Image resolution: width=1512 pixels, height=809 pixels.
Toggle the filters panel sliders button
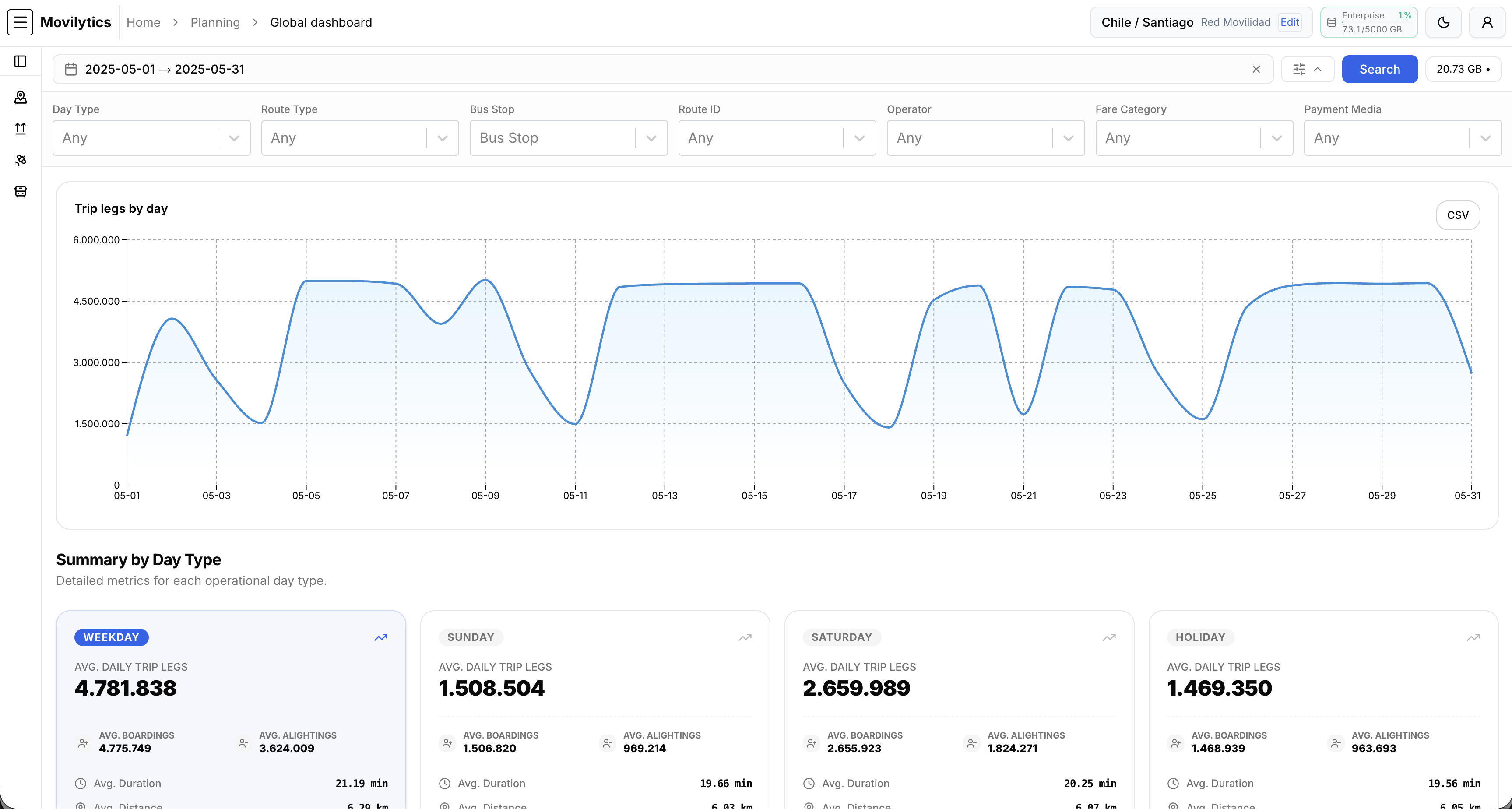coord(1308,69)
